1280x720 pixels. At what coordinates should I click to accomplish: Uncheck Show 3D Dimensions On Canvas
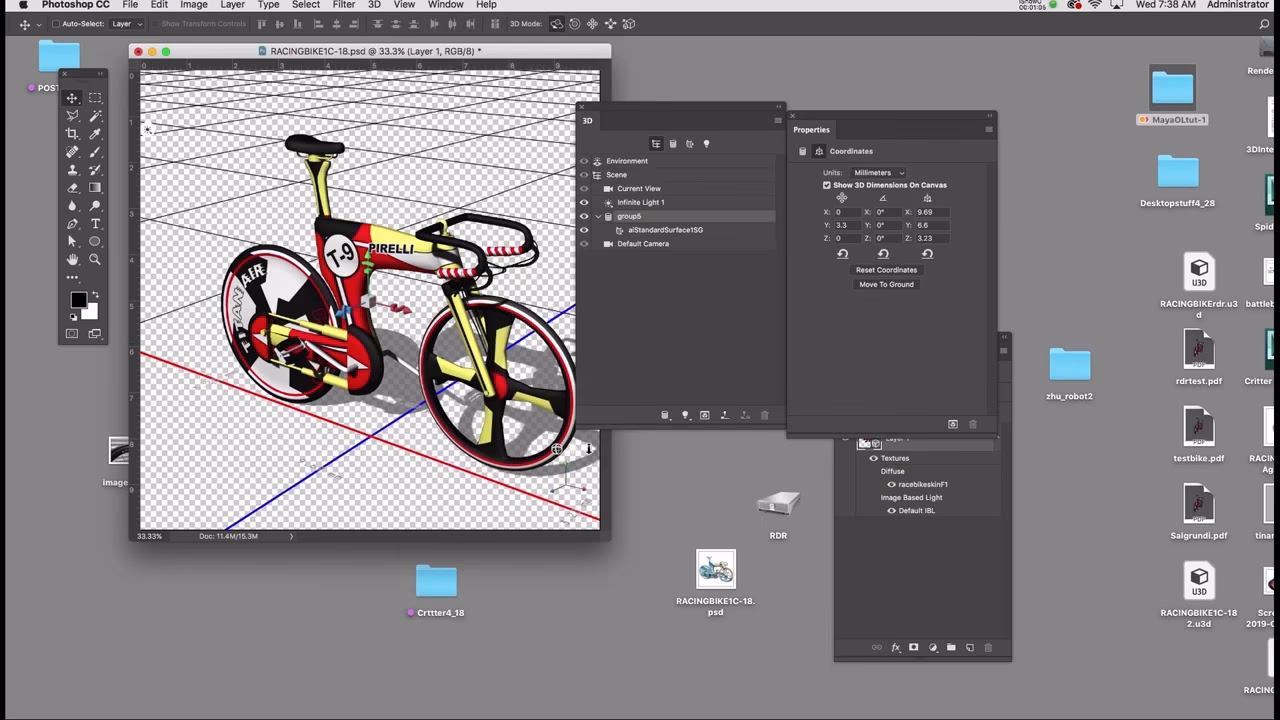click(827, 185)
